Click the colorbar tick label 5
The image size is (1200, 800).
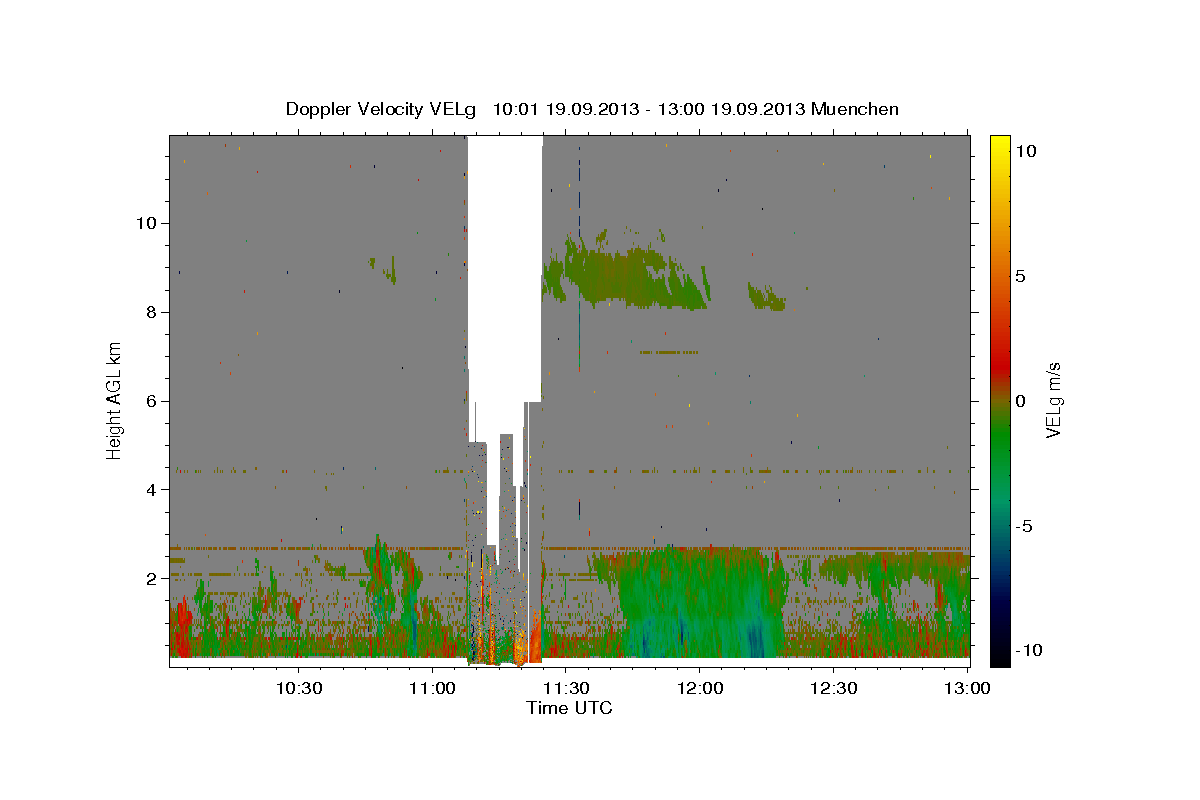(1020, 276)
